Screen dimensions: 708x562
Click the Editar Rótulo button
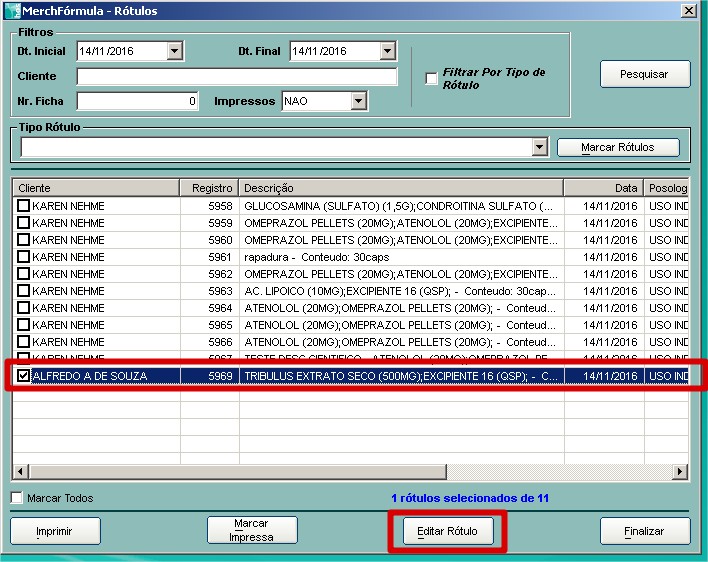click(447, 531)
